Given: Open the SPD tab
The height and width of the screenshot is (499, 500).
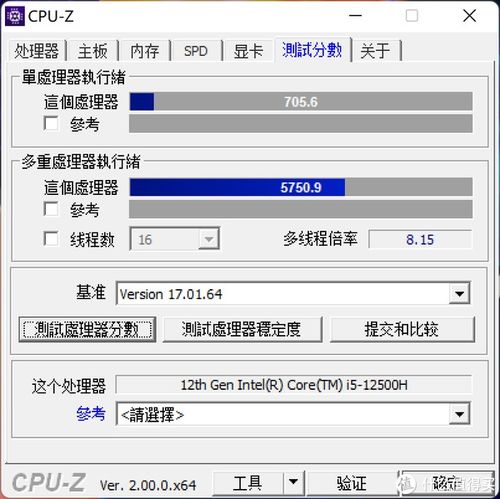Looking at the screenshot, I should [196, 51].
